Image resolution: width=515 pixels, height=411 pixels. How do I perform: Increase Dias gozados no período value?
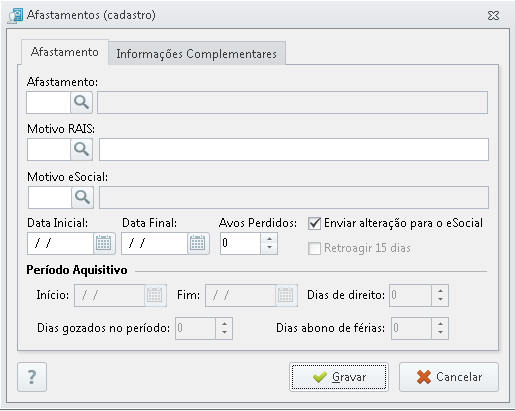224,324
